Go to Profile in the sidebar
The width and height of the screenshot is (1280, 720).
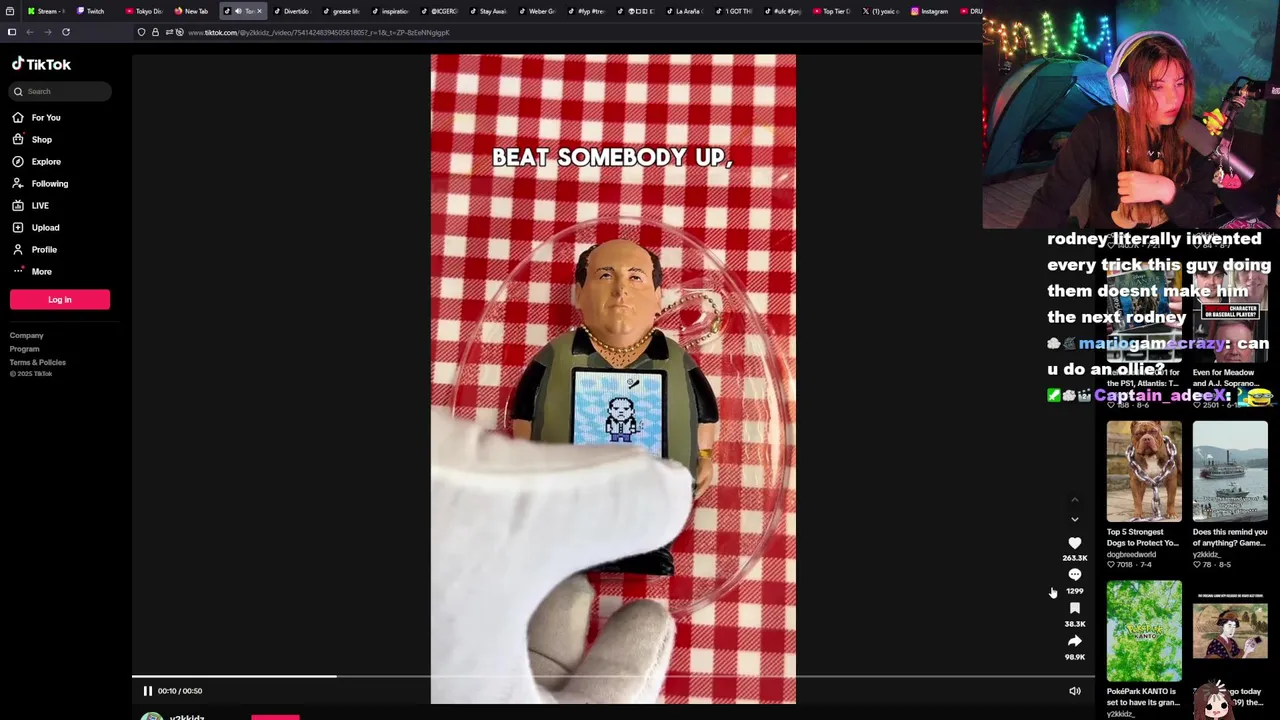[35, 249]
